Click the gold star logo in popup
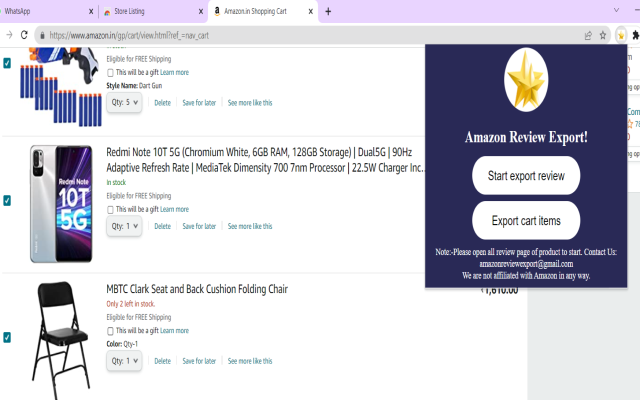The width and height of the screenshot is (640, 400). click(526, 80)
